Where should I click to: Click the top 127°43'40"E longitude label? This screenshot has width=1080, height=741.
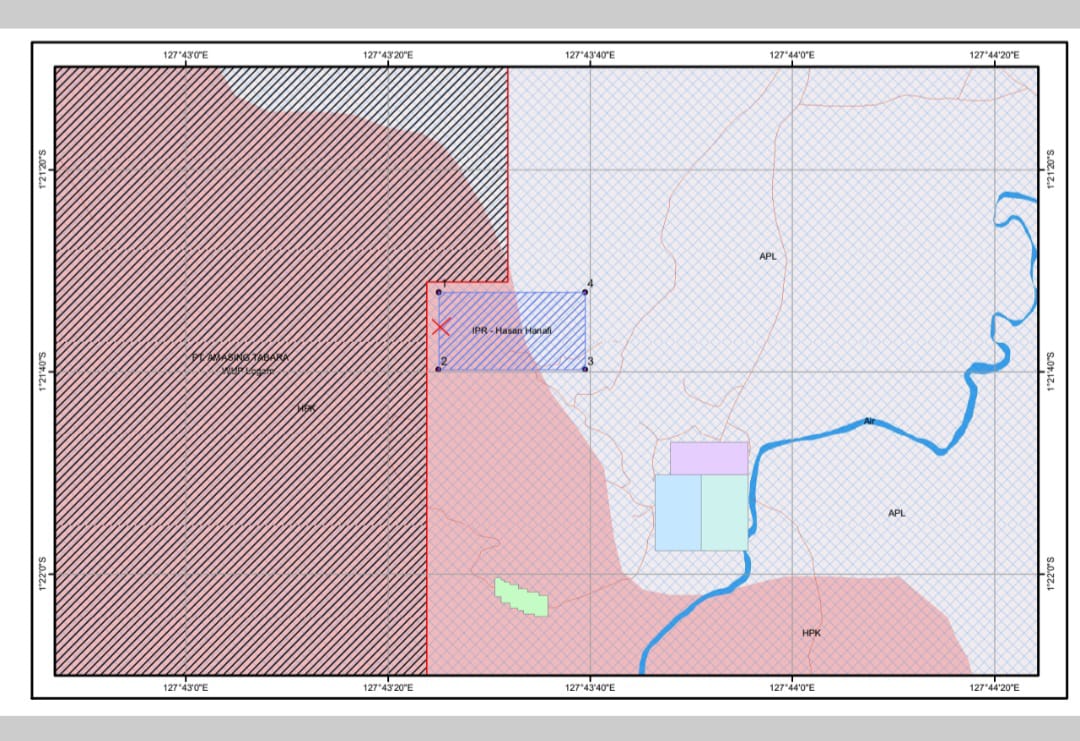(x=590, y=55)
